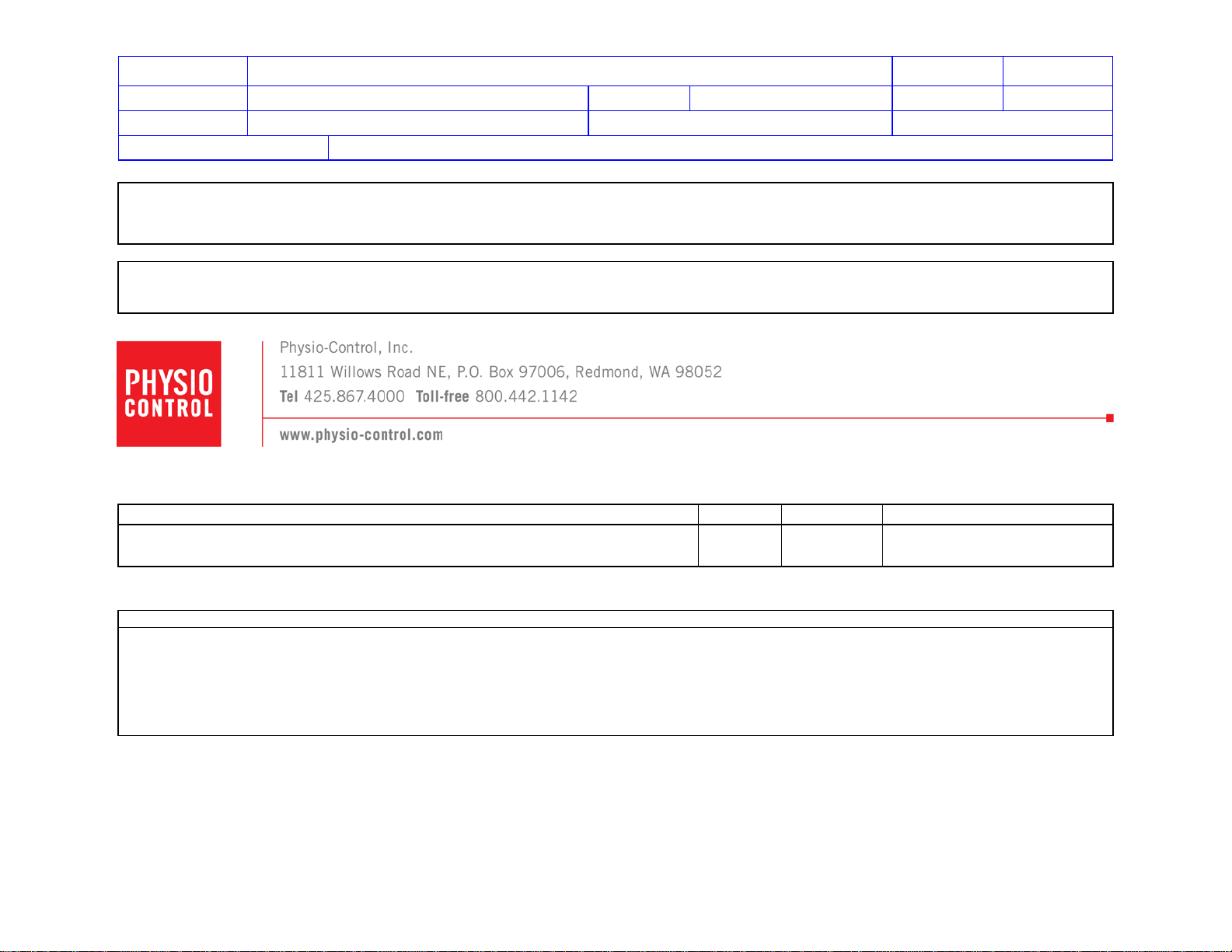Click the red Physio Control logo
This screenshot has width=1232, height=952.
pyautogui.click(x=169, y=394)
